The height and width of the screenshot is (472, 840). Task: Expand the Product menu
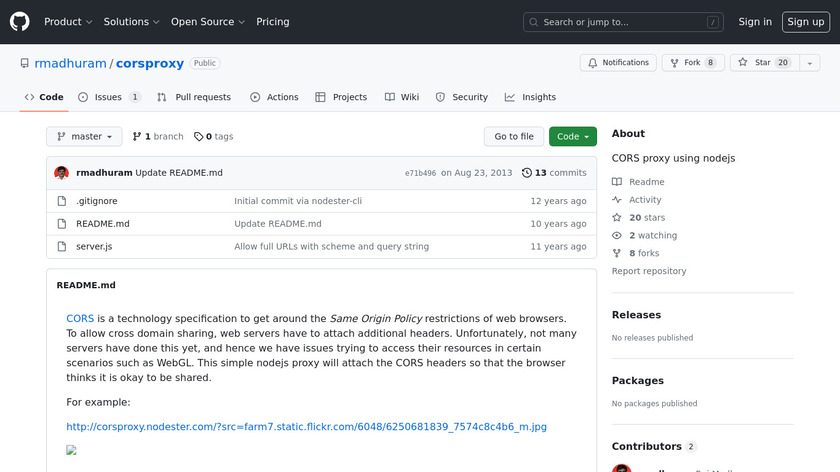tap(68, 22)
